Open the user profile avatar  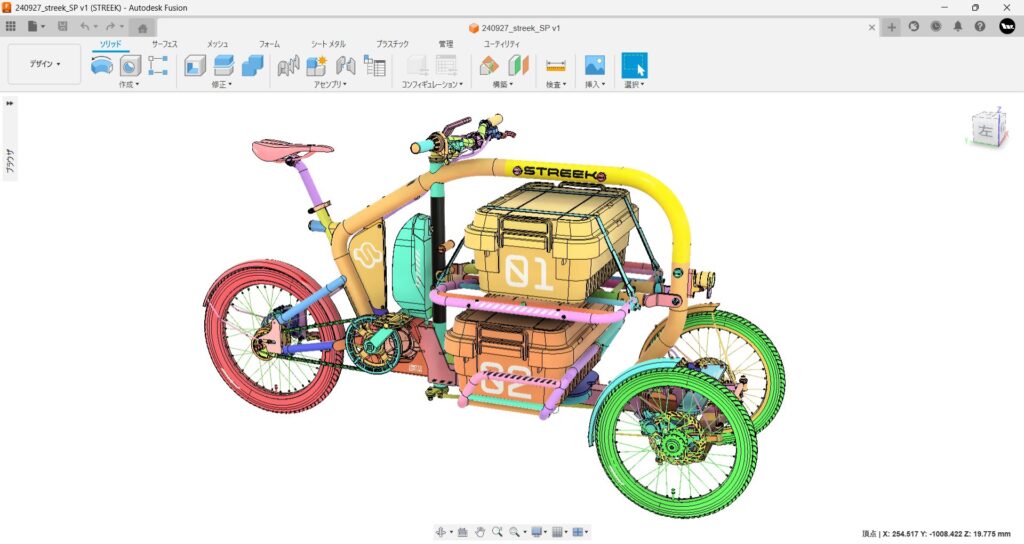click(1007, 26)
